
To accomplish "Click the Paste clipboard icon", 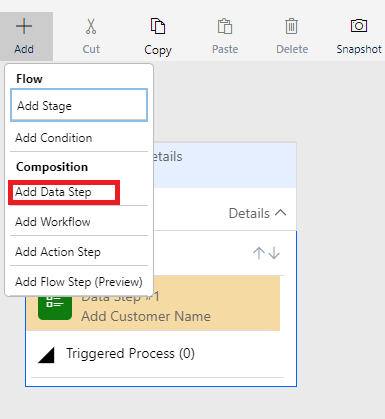I will (225, 26).
